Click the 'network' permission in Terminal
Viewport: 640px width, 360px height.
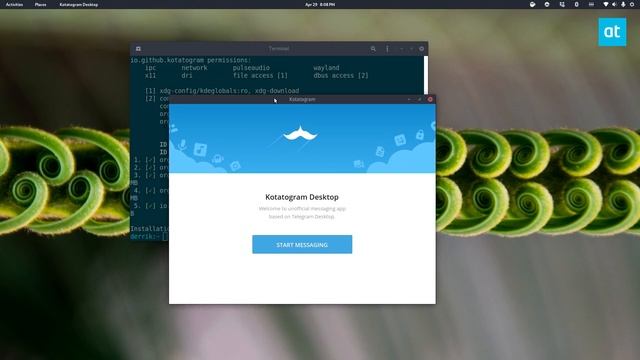click(194, 68)
